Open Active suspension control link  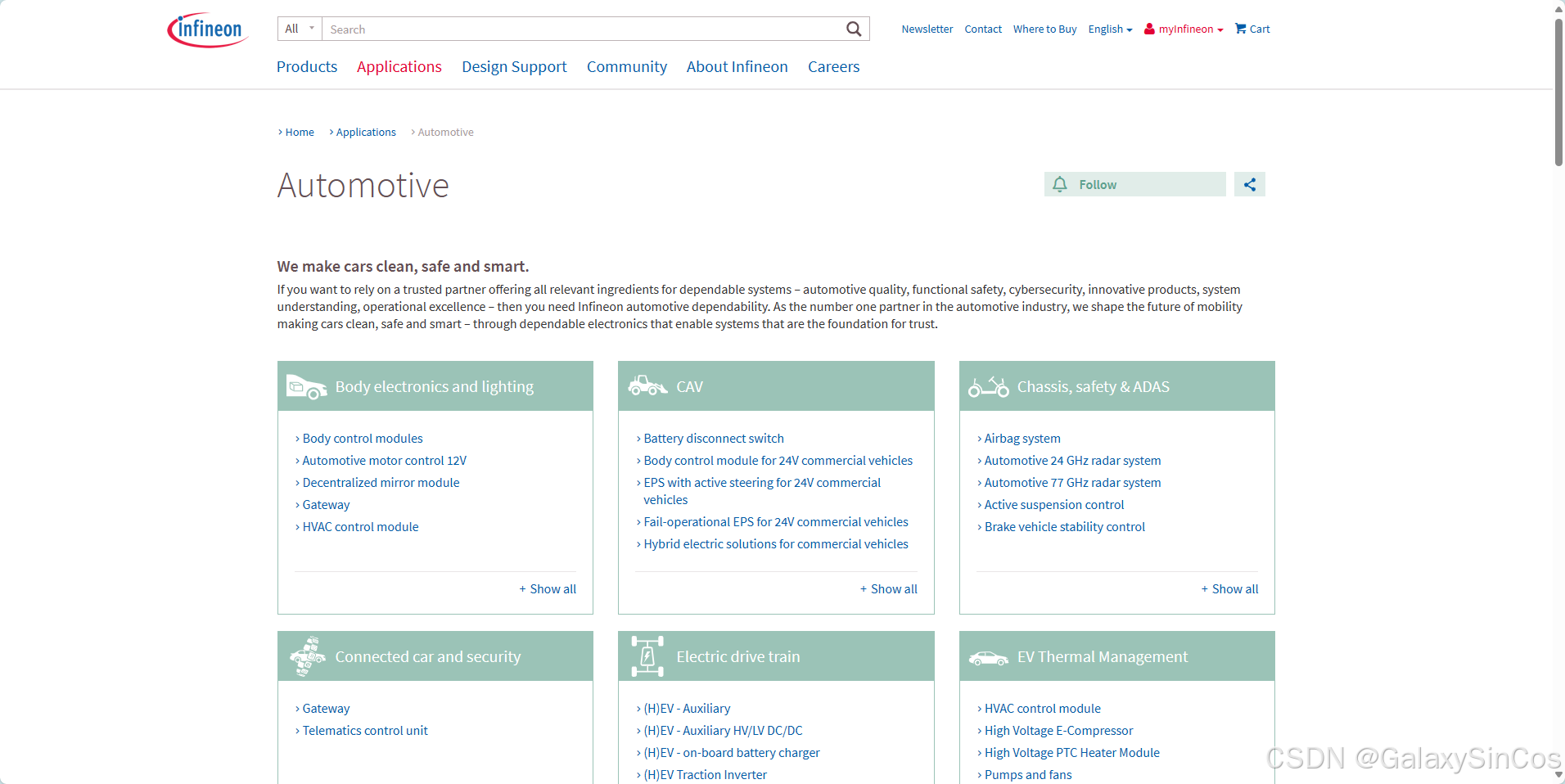1054,505
